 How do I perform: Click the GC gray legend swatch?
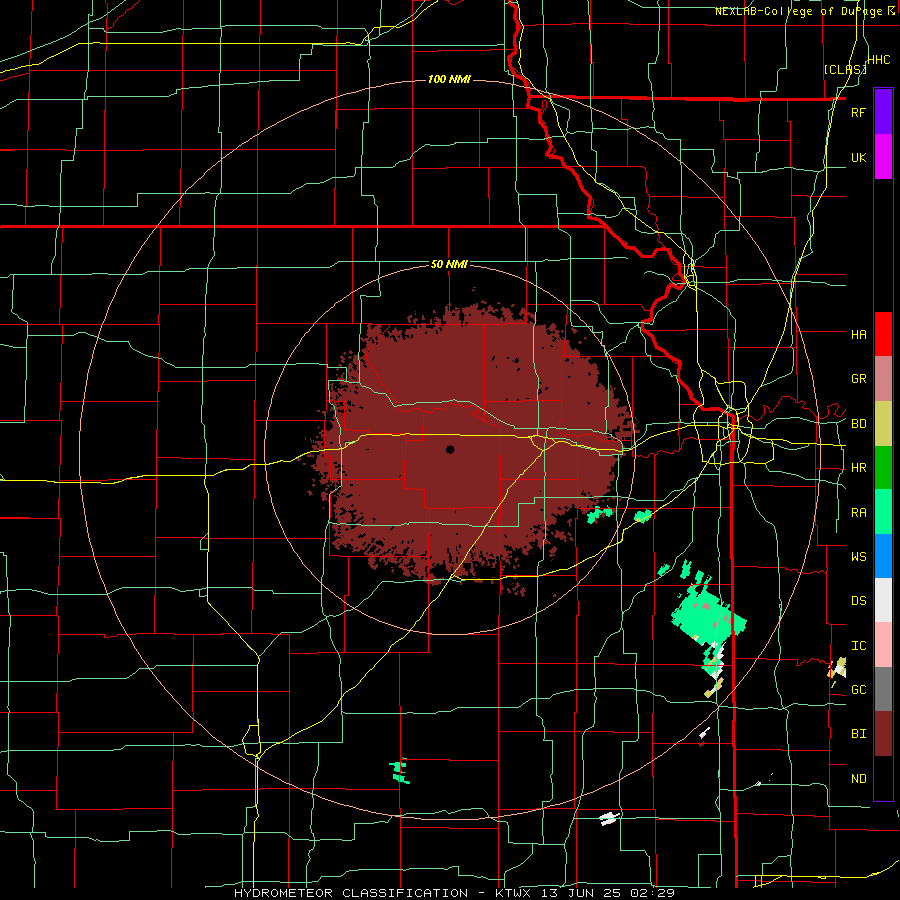883,689
